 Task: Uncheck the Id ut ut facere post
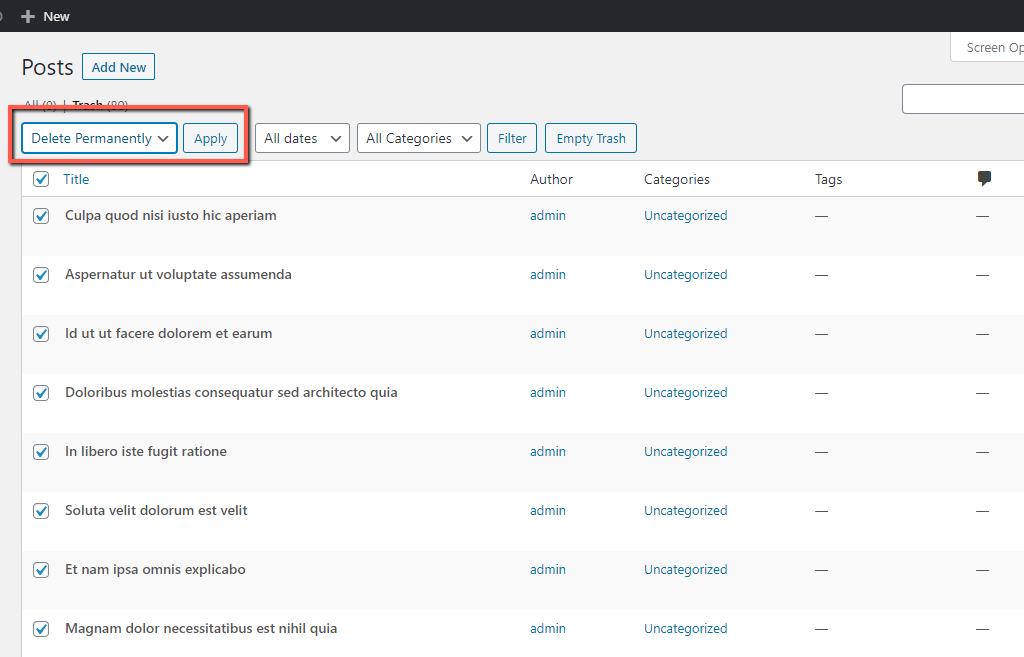41,334
